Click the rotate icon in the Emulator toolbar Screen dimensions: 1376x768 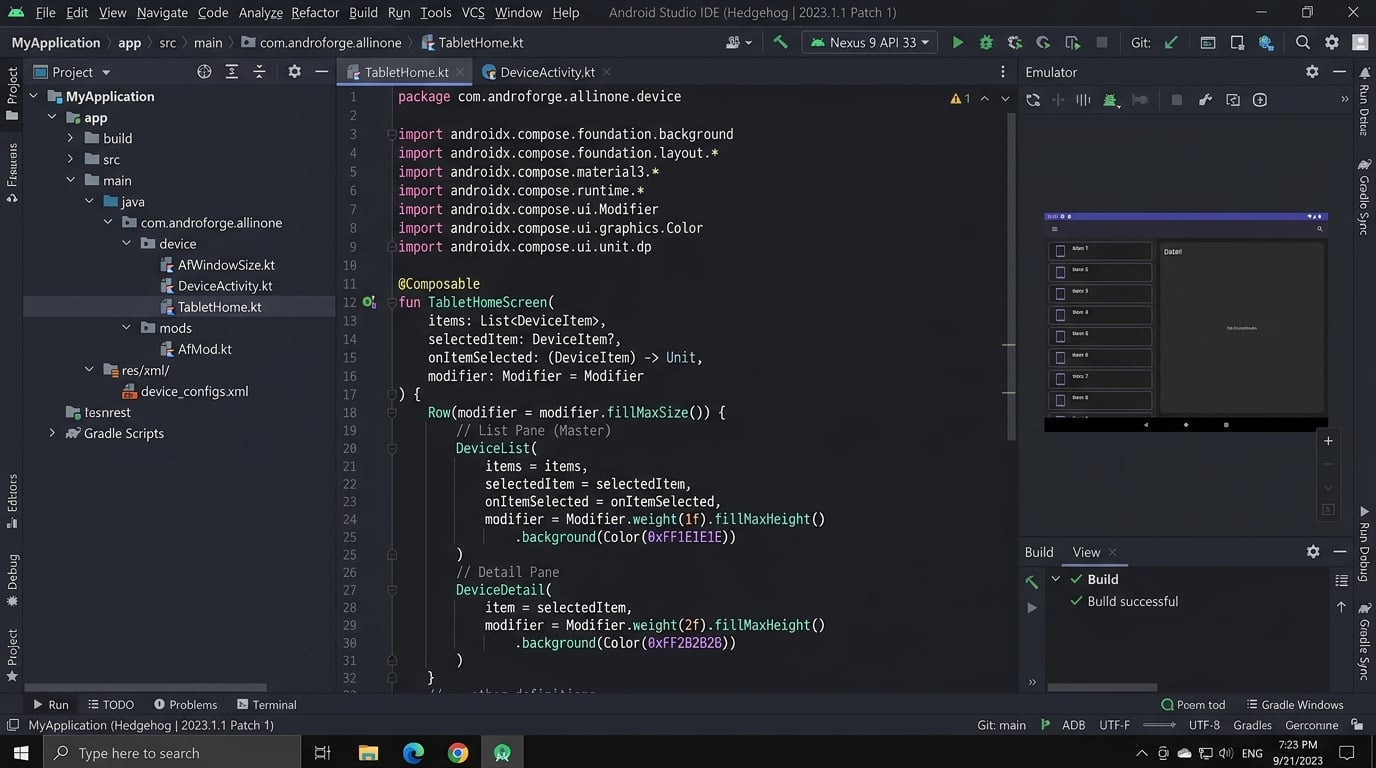(x=1033, y=100)
